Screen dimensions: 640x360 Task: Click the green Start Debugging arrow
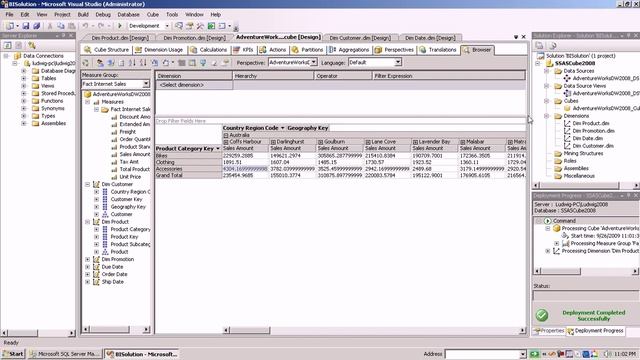click(x=120, y=26)
